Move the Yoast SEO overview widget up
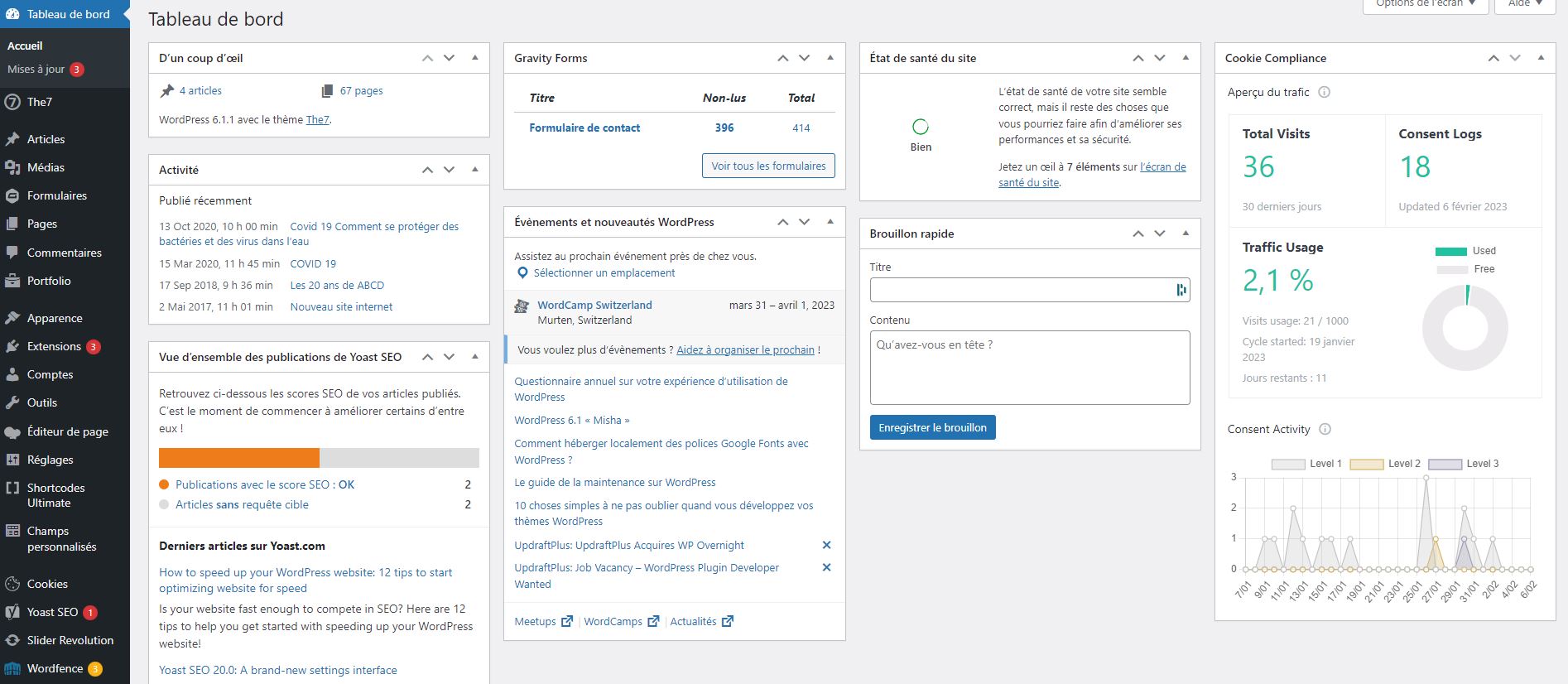This screenshot has width=1568, height=684. [x=427, y=357]
